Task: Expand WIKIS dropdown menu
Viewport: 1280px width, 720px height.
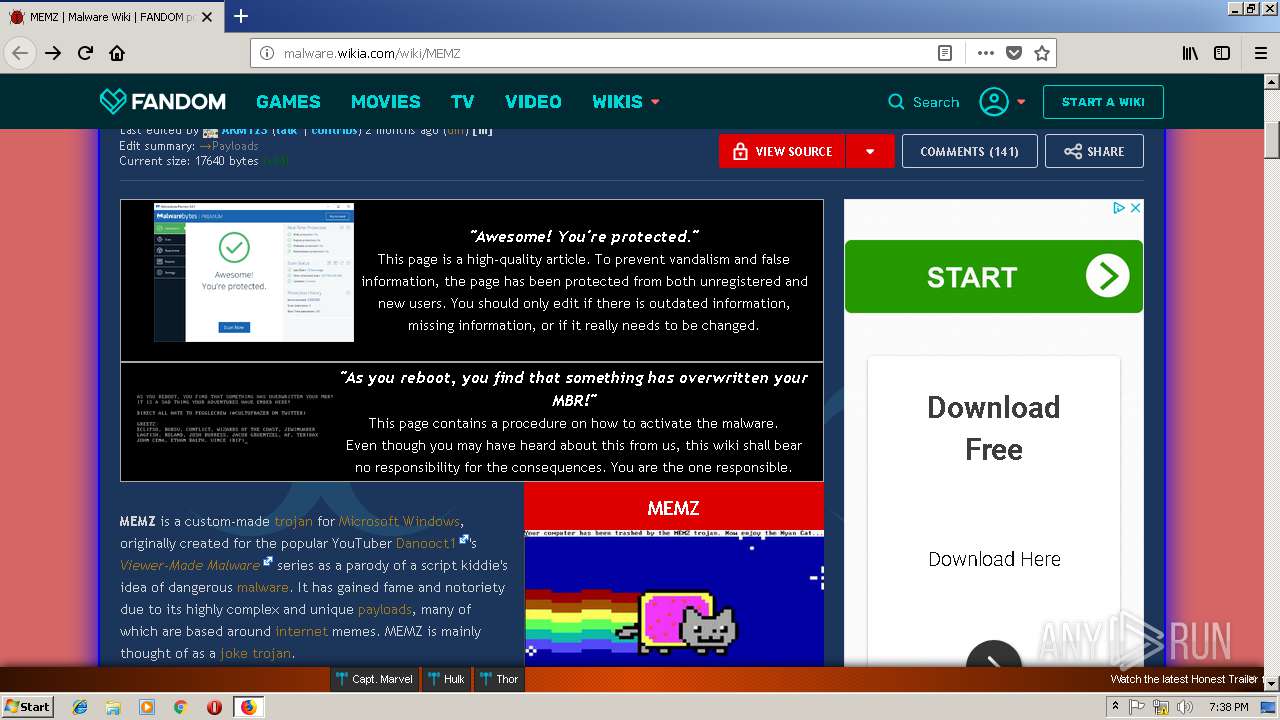Action: click(655, 102)
